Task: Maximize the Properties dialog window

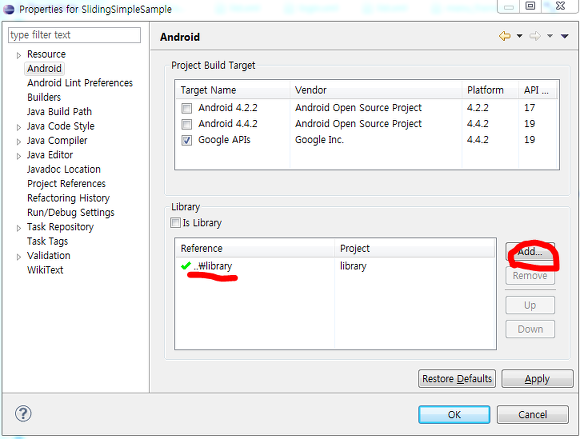Action: [530, 6]
